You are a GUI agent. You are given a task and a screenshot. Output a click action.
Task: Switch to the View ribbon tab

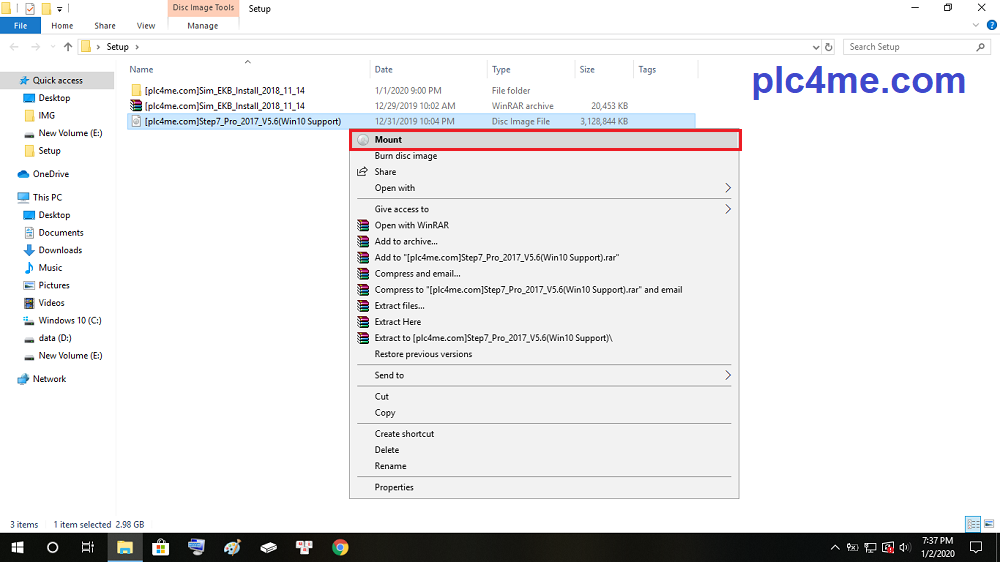[x=146, y=26]
